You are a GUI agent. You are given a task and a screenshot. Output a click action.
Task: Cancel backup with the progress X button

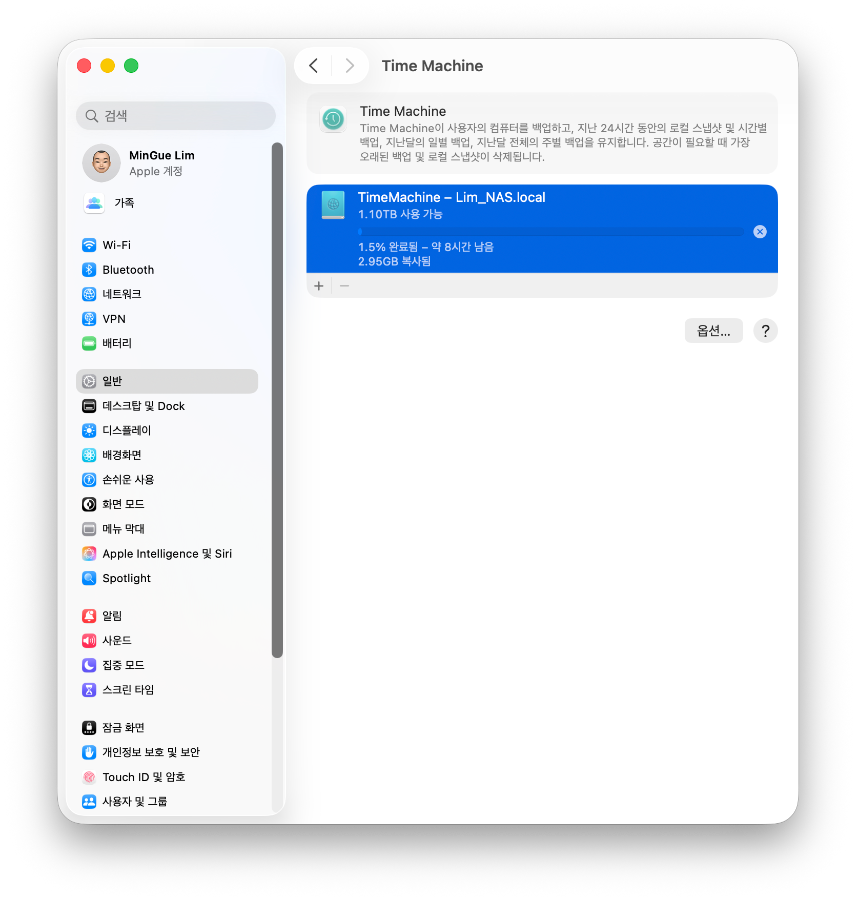(x=759, y=232)
